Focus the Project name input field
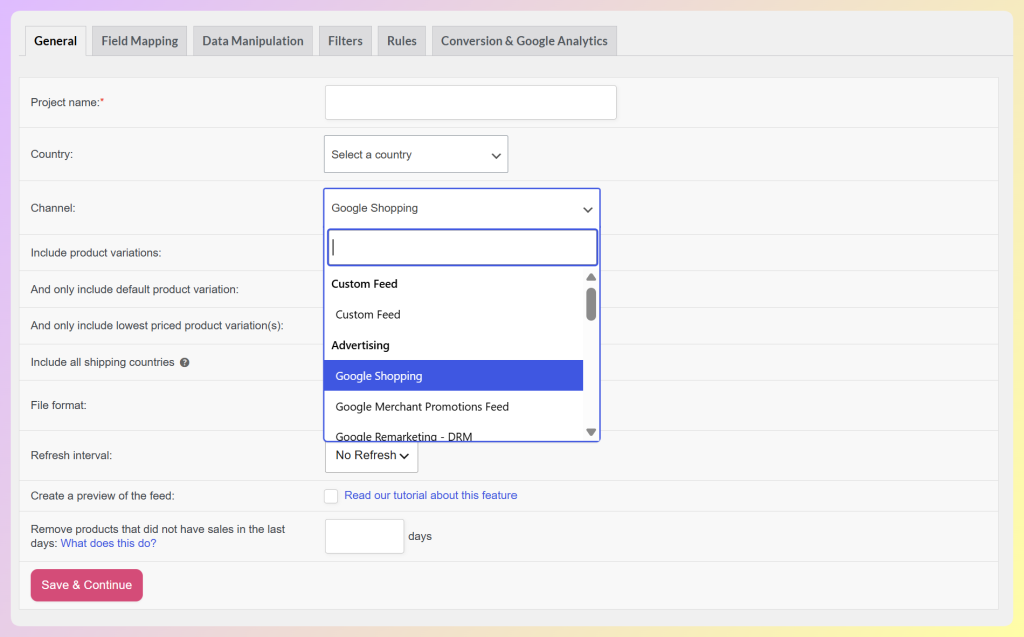Screen dimensions: 1024x637 471,102
